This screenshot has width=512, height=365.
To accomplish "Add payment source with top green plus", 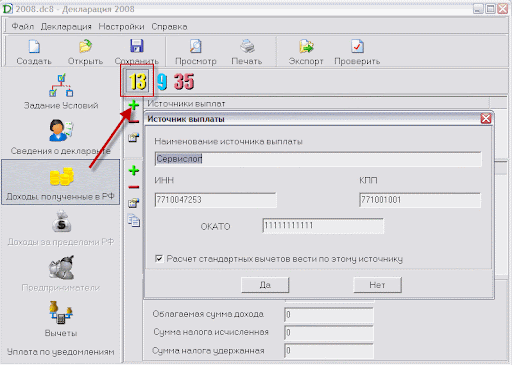I will coord(134,106).
